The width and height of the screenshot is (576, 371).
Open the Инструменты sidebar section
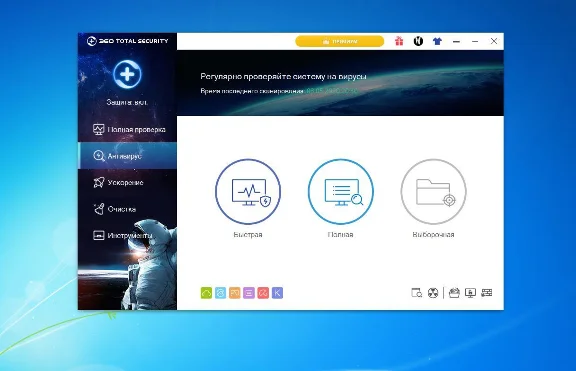tap(127, 235)
